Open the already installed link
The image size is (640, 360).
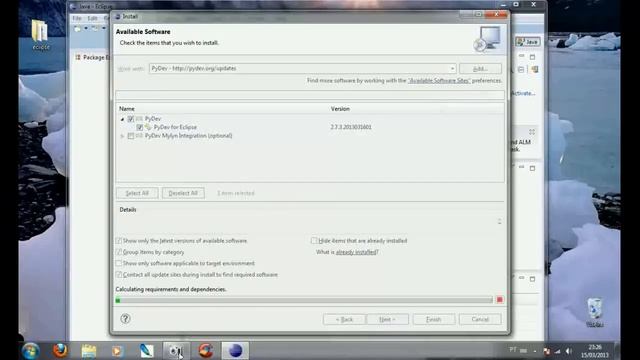356,252
